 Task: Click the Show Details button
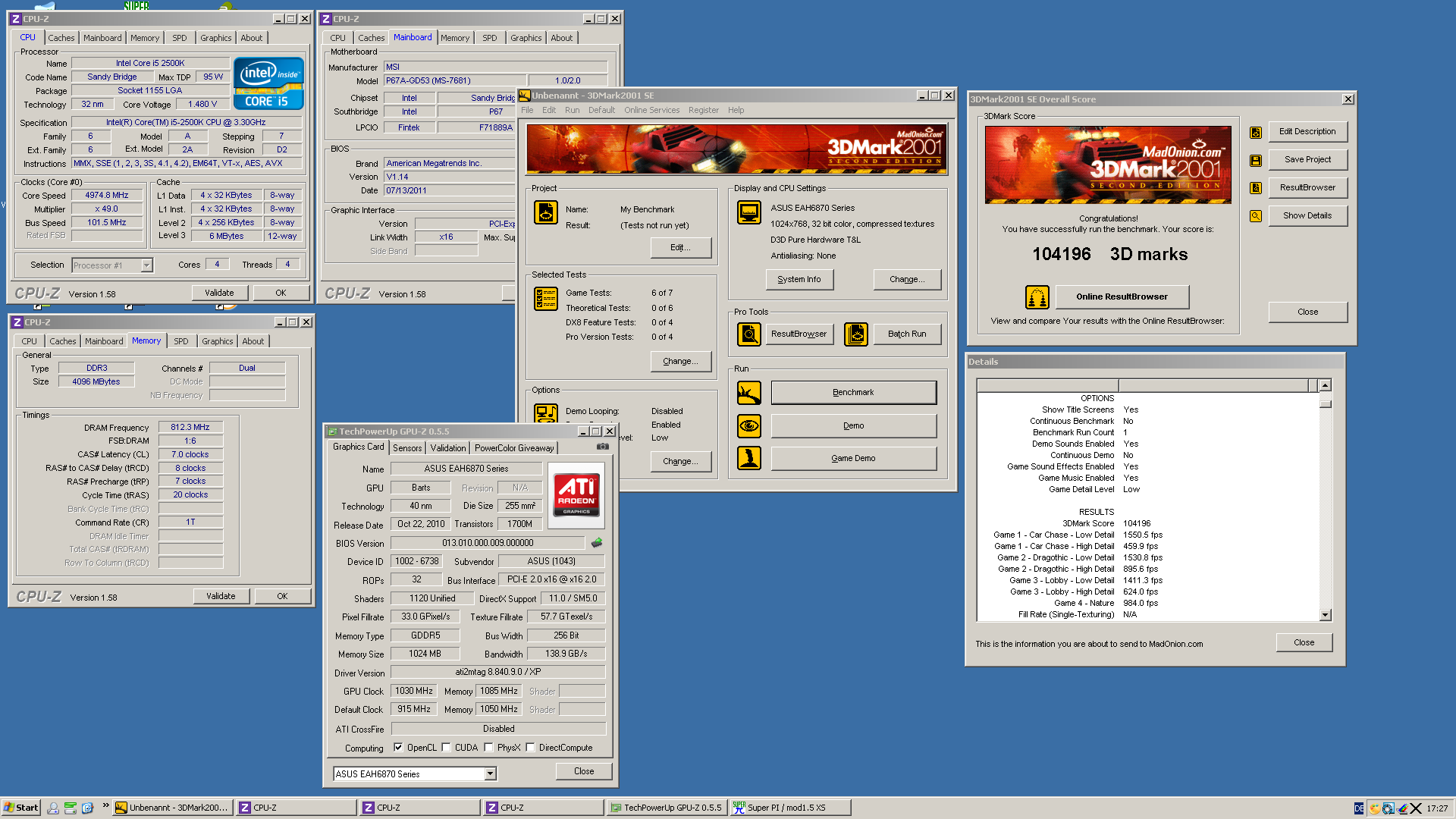[1307, 215]
